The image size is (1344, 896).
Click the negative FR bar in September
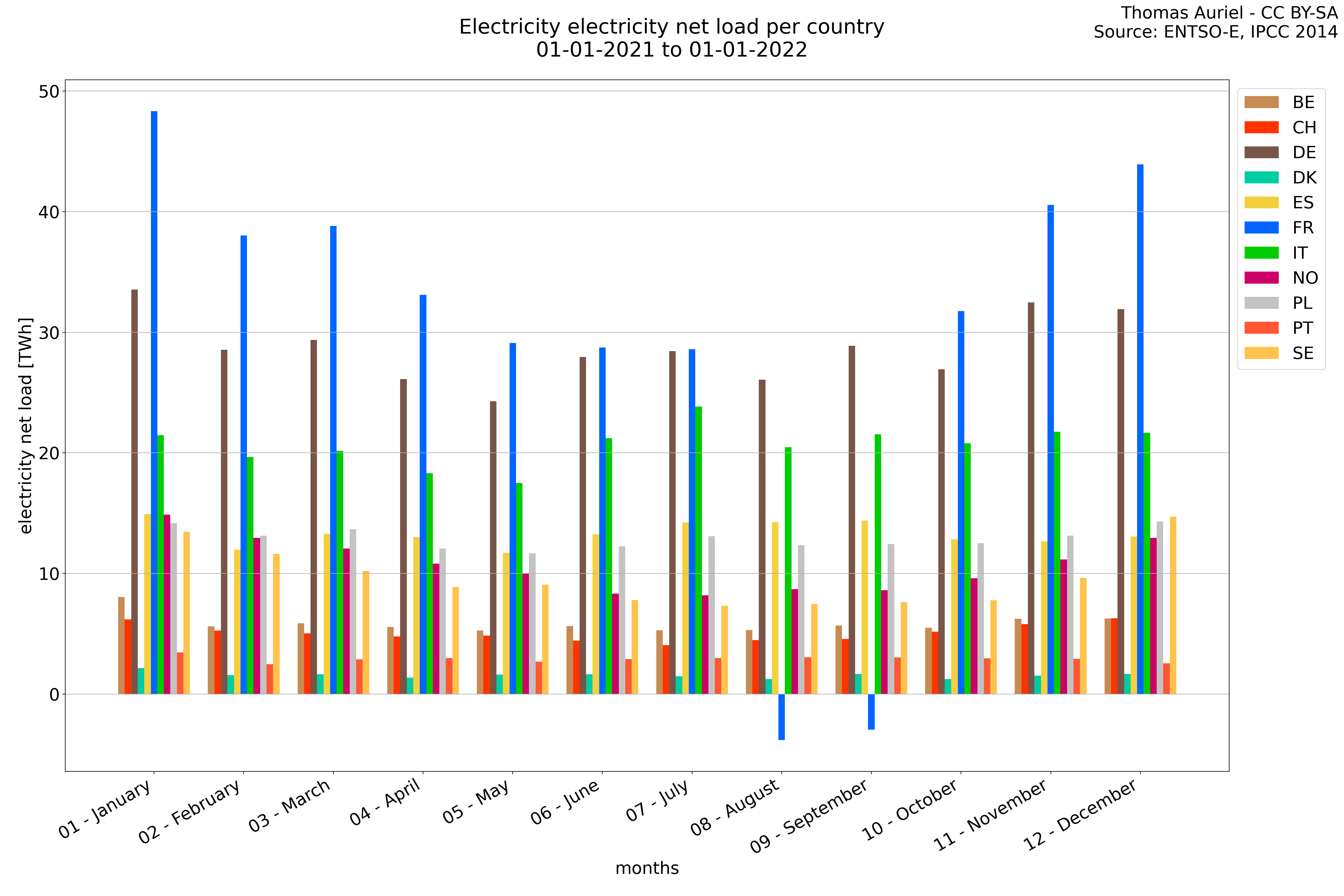coord(871,711)
